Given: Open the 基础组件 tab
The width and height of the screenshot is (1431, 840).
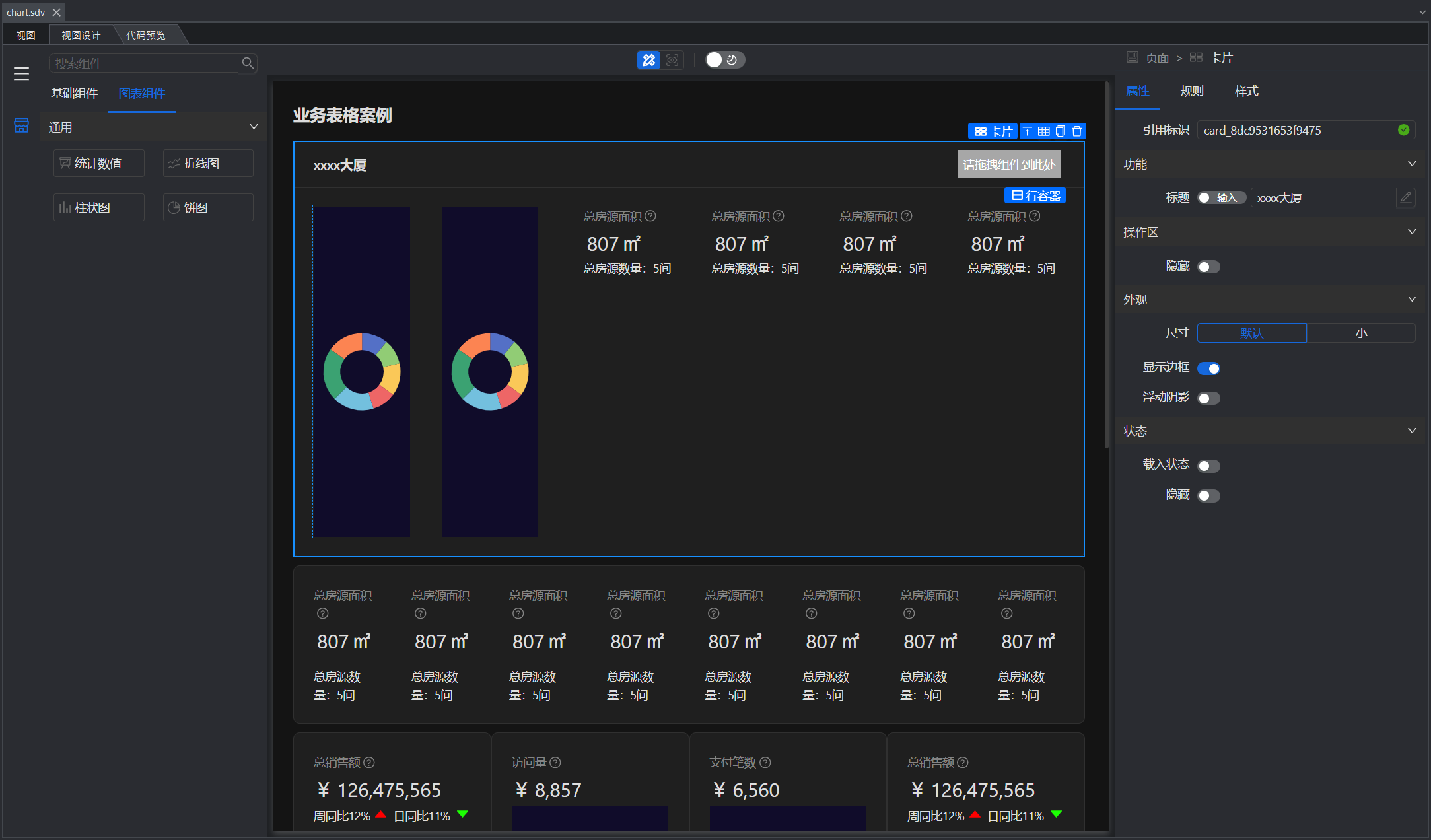Looking at the screenshot, I should point(74,94).
